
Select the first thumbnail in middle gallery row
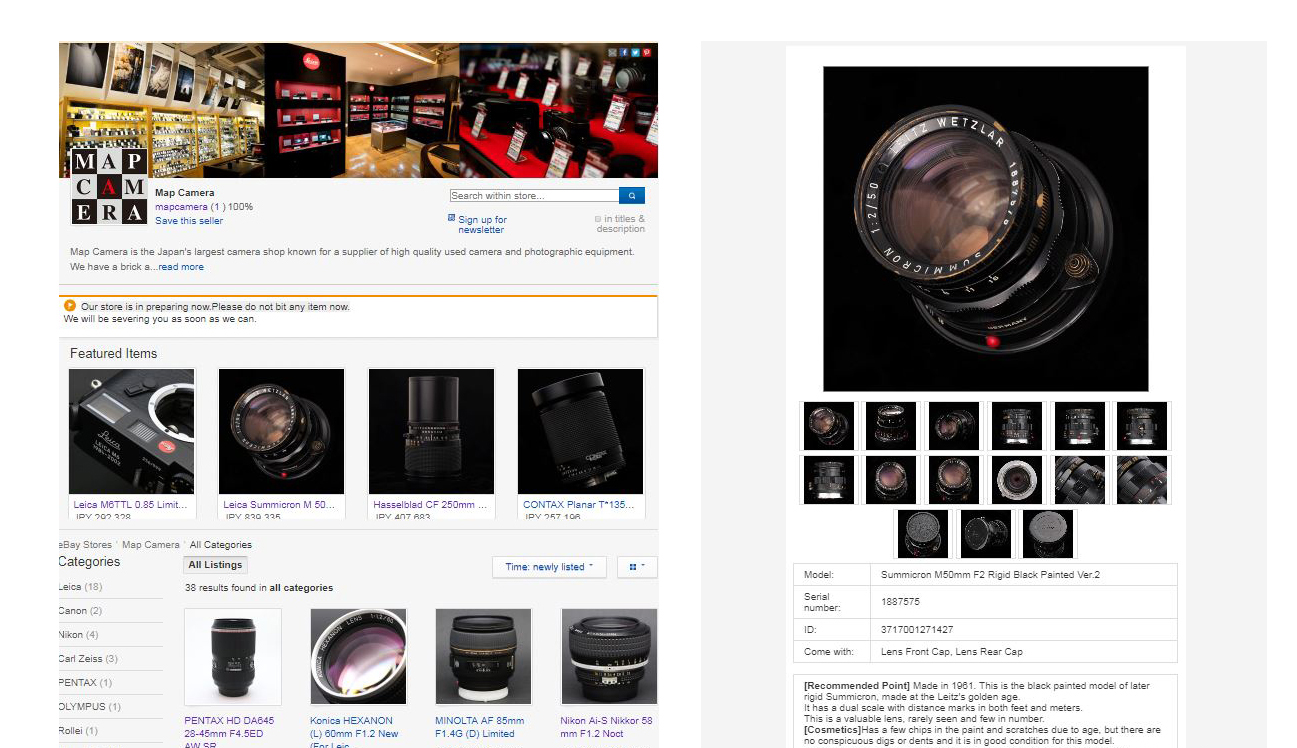[x=829, y=480]
